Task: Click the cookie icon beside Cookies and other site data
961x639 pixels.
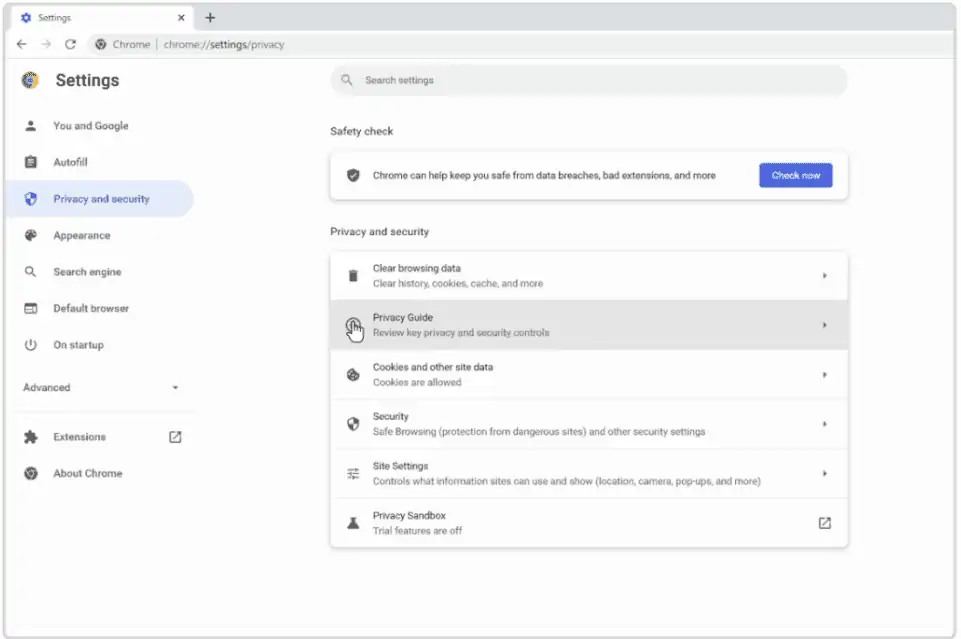Action: click(353, 374)
